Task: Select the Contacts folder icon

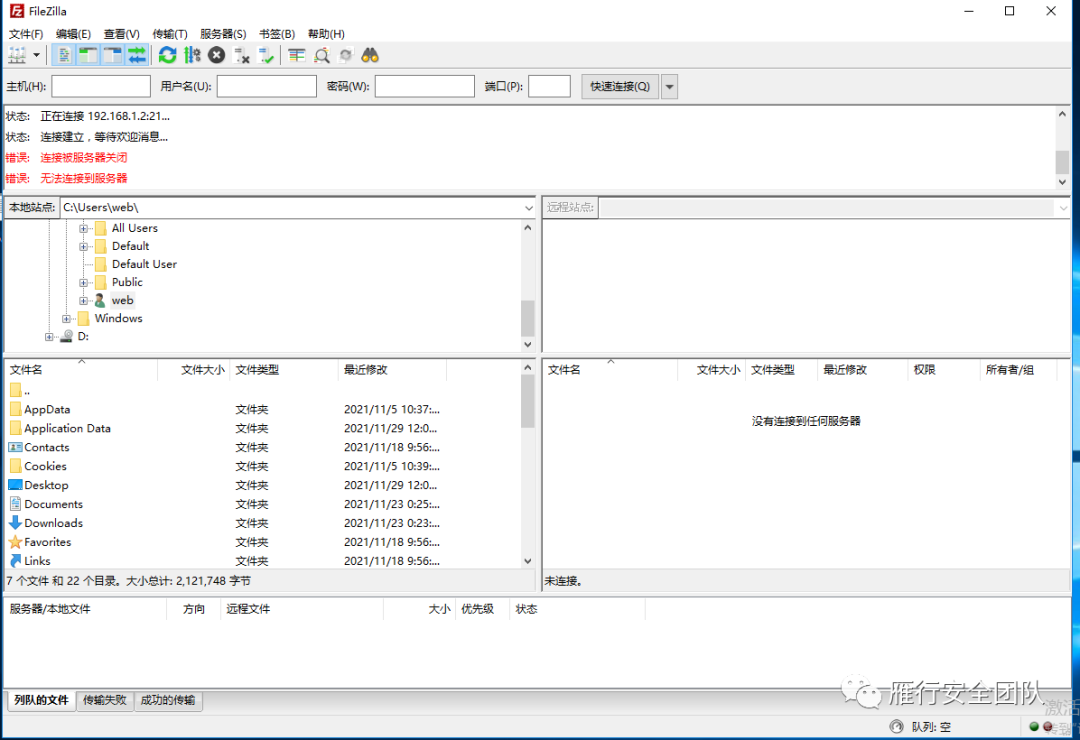Action: click(15, 447)
